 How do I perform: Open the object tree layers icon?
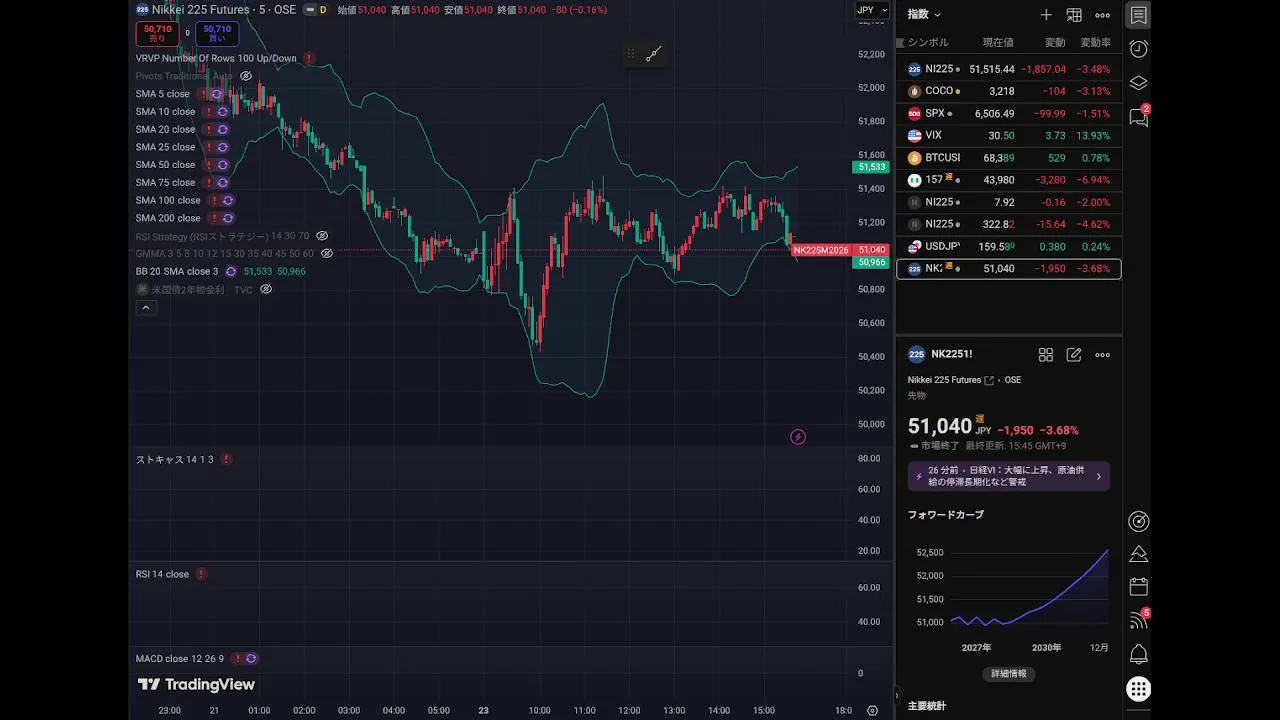coord(1138,83)
